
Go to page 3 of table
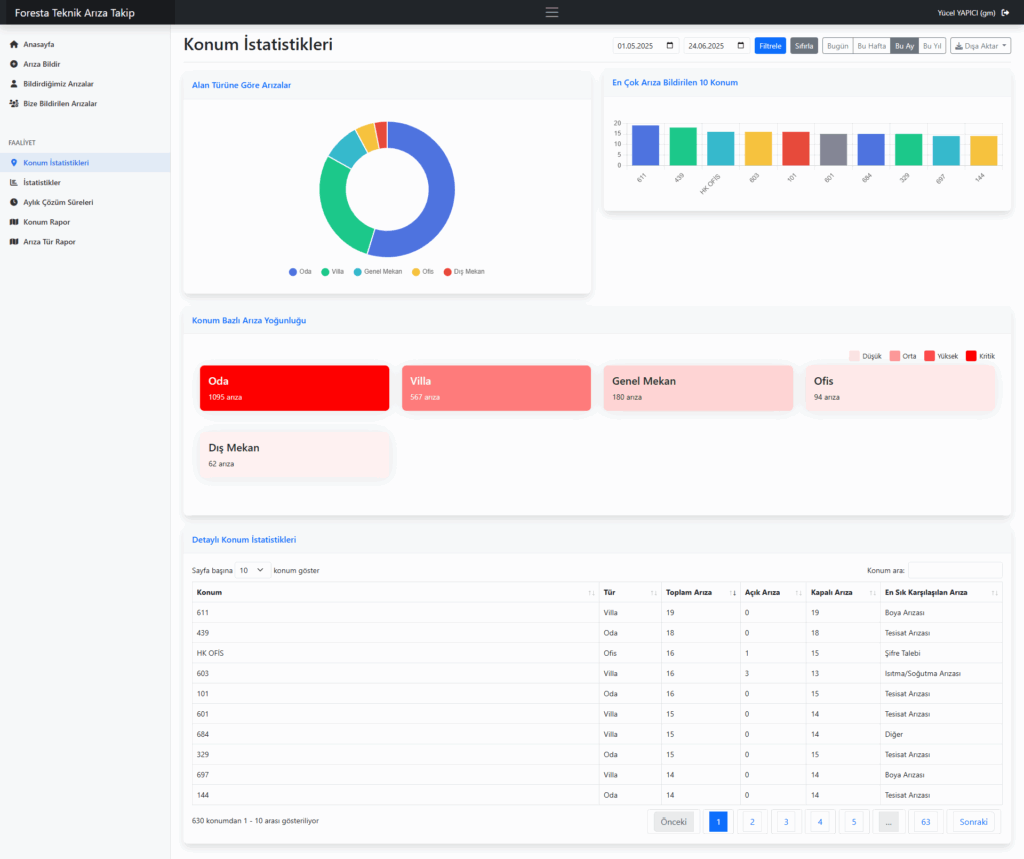[786, 822]
